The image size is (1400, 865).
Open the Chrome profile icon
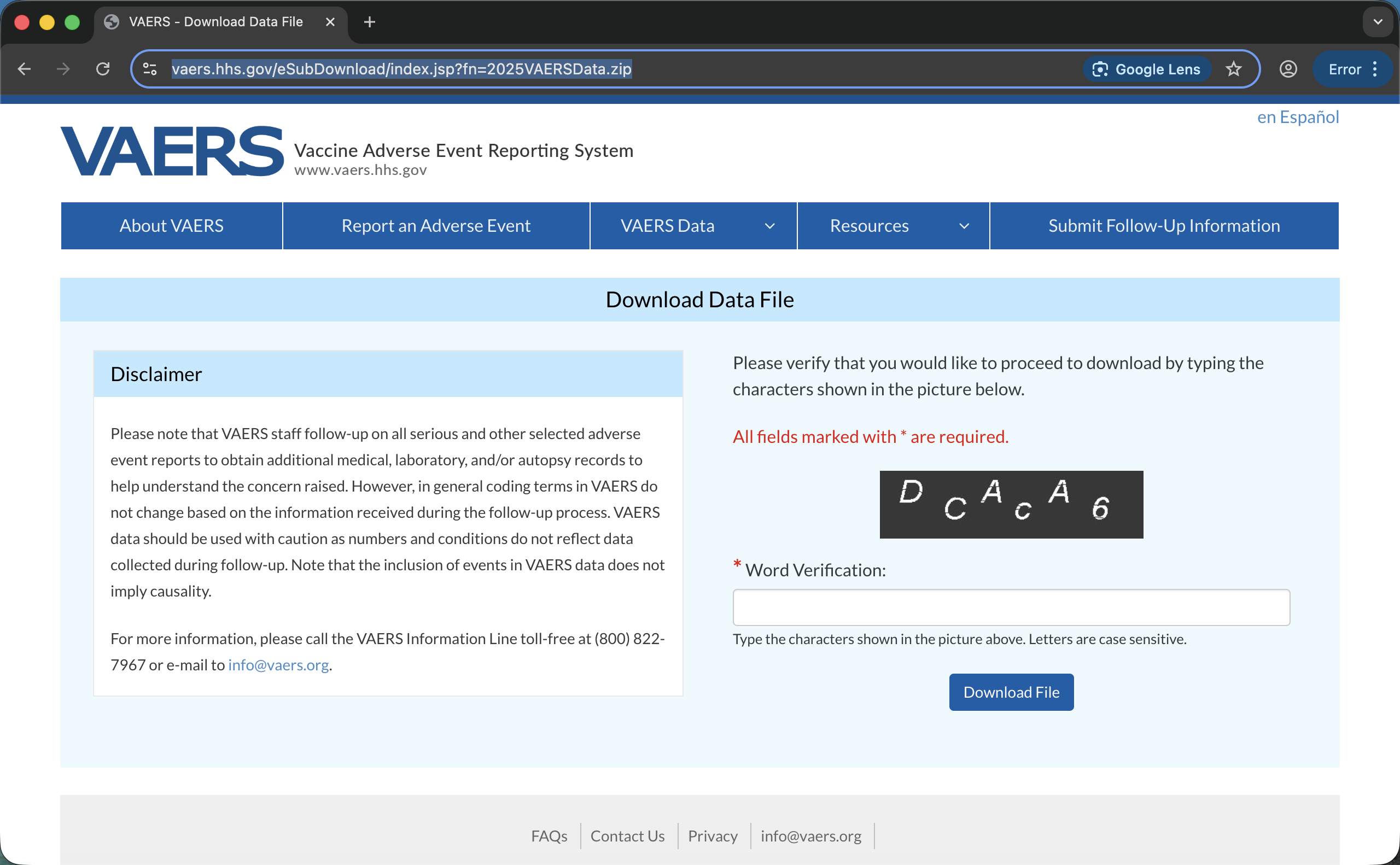point(1288,69)
